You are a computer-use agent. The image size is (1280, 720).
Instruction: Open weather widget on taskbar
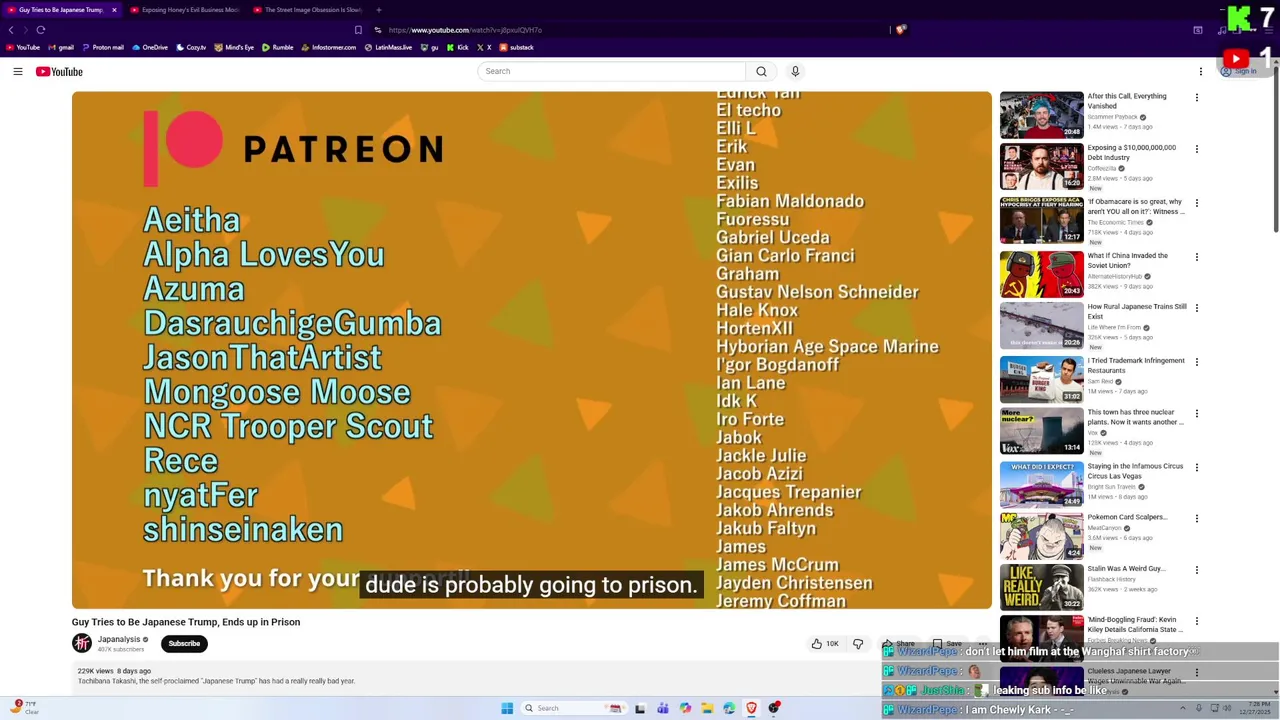click(x=24, y=708)
